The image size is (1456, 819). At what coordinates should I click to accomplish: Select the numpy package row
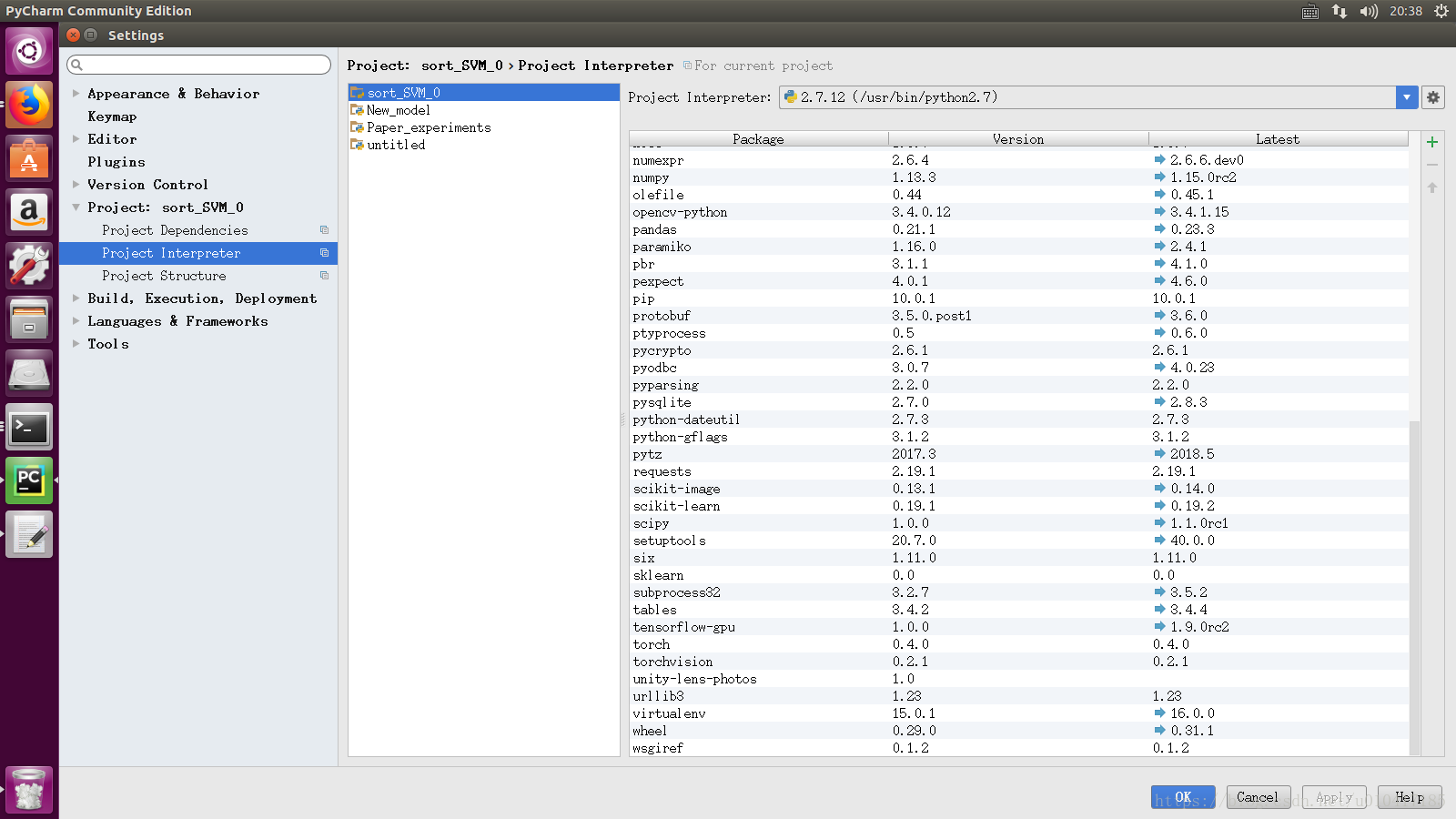(1018, 177)
